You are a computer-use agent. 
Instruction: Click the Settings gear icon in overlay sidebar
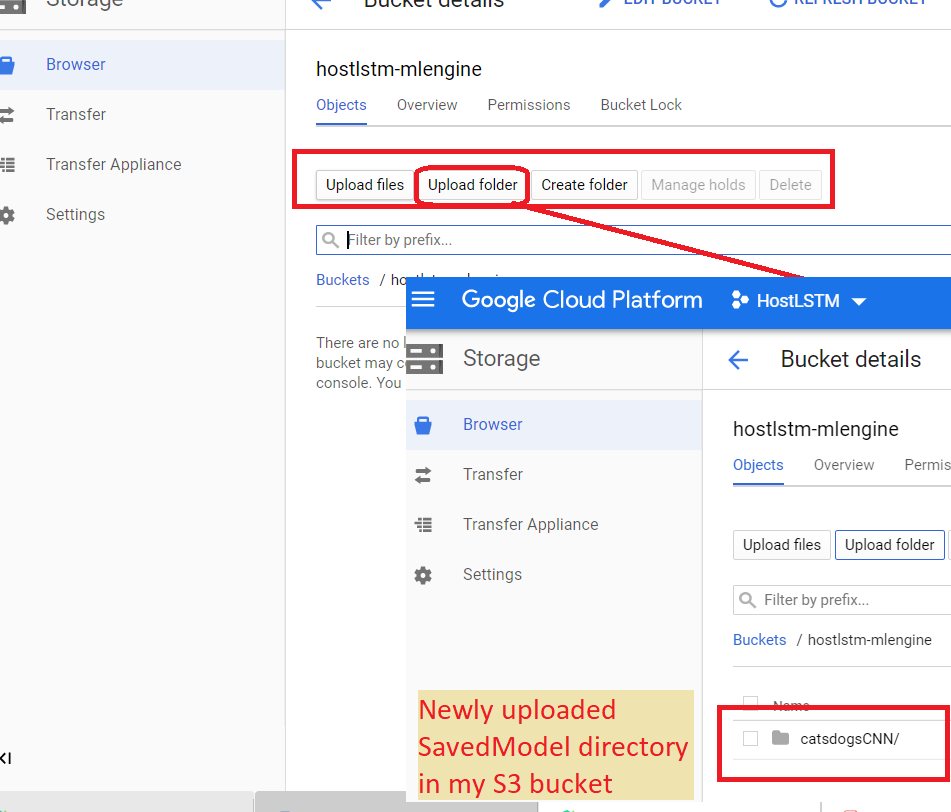pyautogui.click(x=424, y=575)
